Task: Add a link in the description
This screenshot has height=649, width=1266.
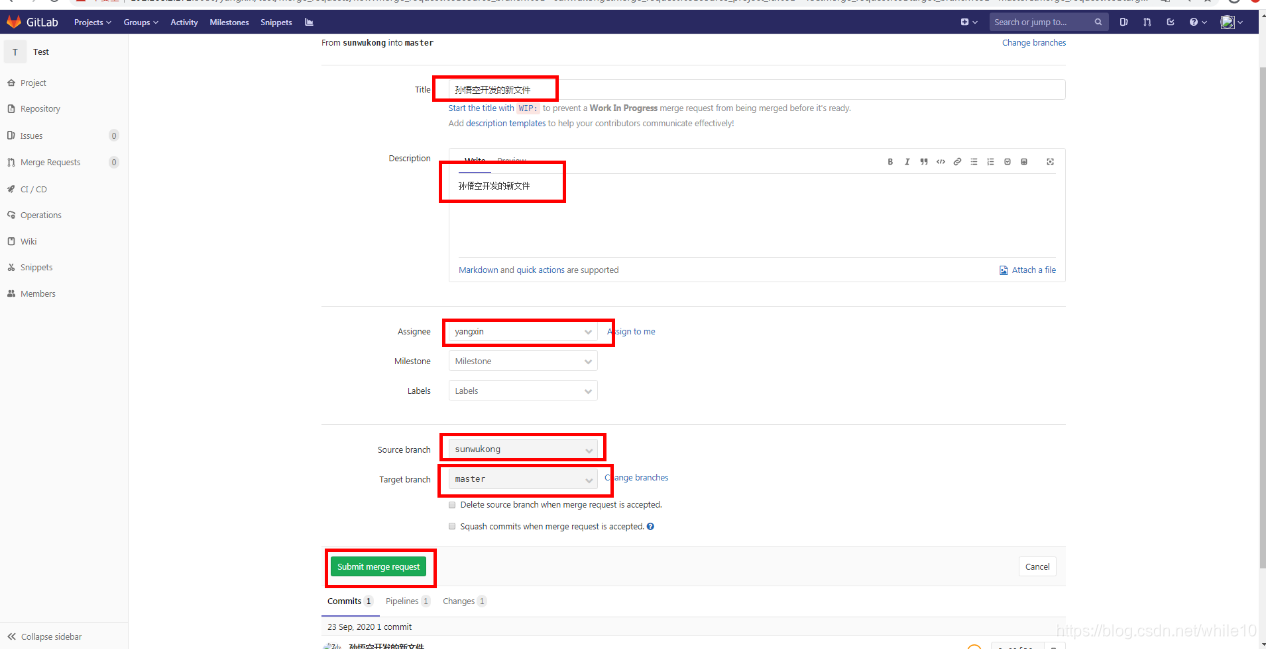Action: click(957, 161)
